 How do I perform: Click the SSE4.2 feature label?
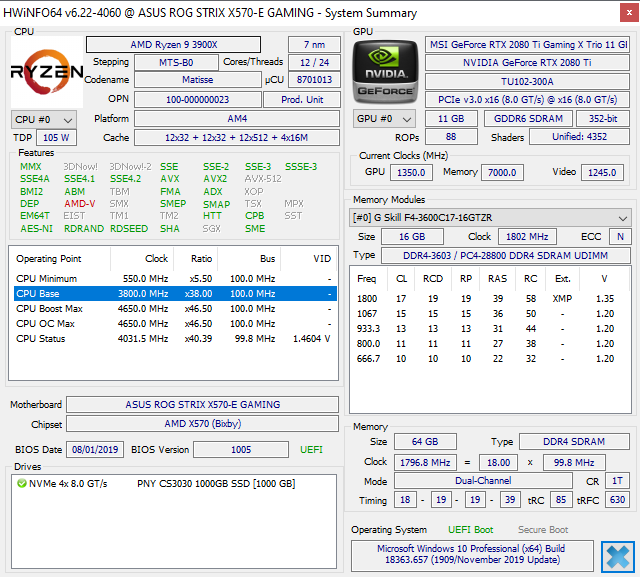click(x=125, y=179)
